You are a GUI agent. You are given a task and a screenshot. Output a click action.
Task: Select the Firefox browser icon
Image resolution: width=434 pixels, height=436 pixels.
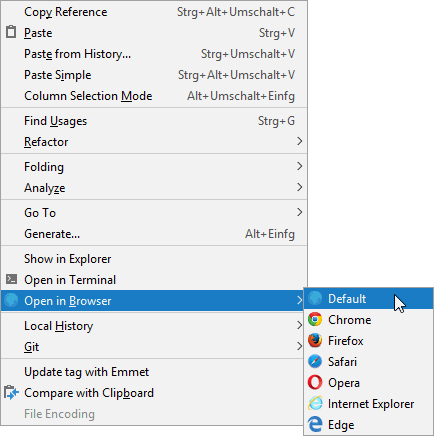(315, 340)
